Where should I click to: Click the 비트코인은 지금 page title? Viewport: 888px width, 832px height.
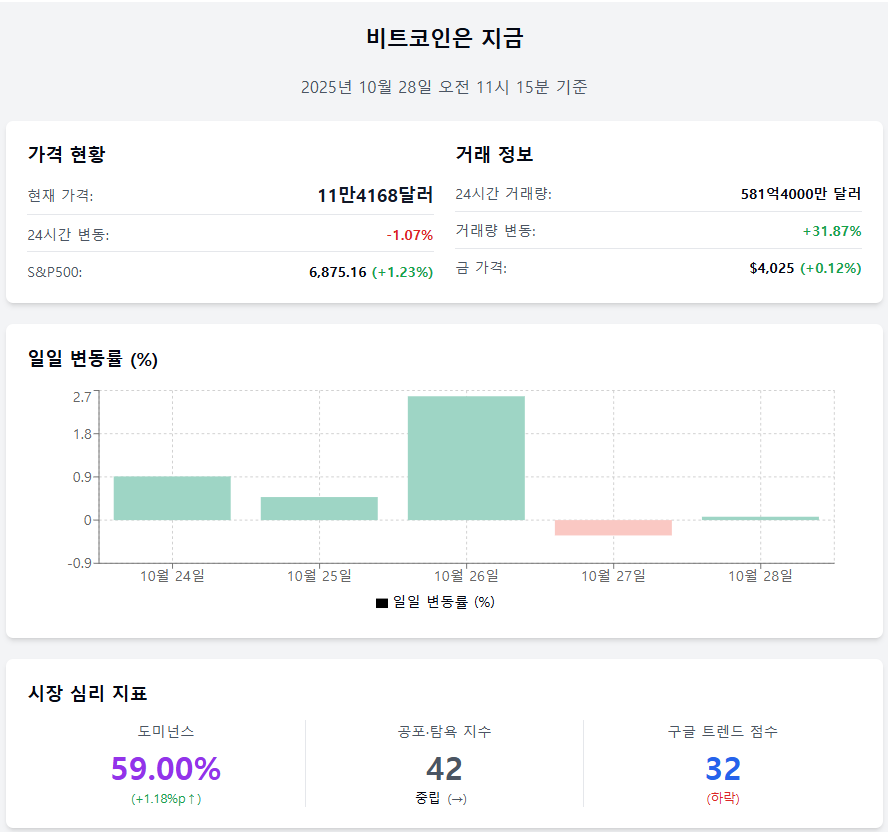click(444, 39)
